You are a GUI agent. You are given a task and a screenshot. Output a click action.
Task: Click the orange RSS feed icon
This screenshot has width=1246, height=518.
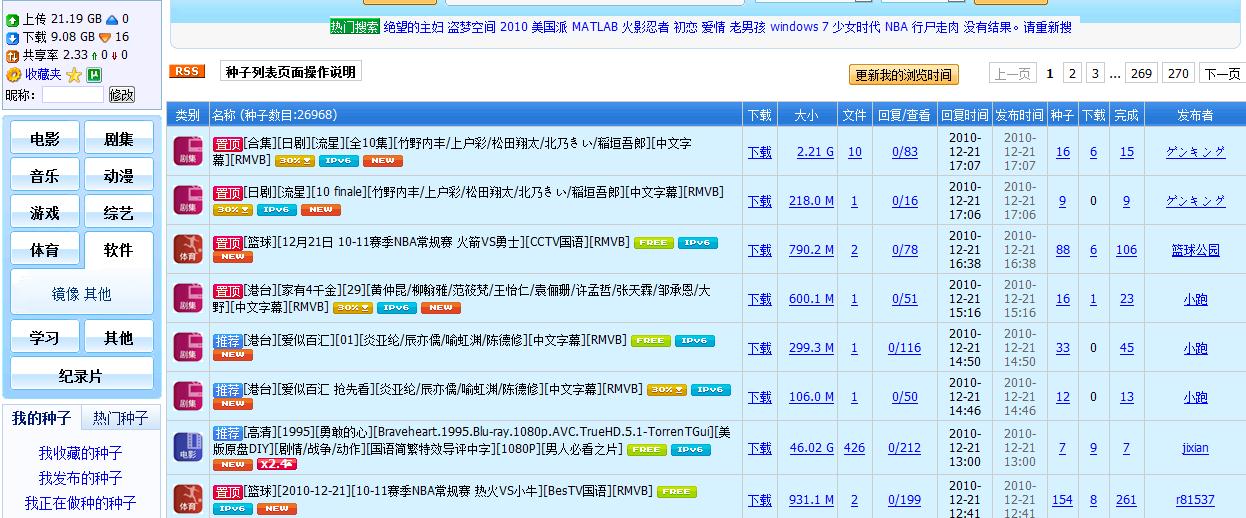187,71
